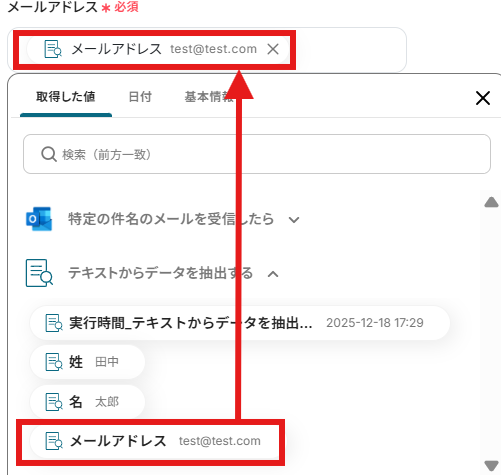Screen dimensions: 501x475
Task: Click the icon in the 名 item
Action: tap(54, 402)
